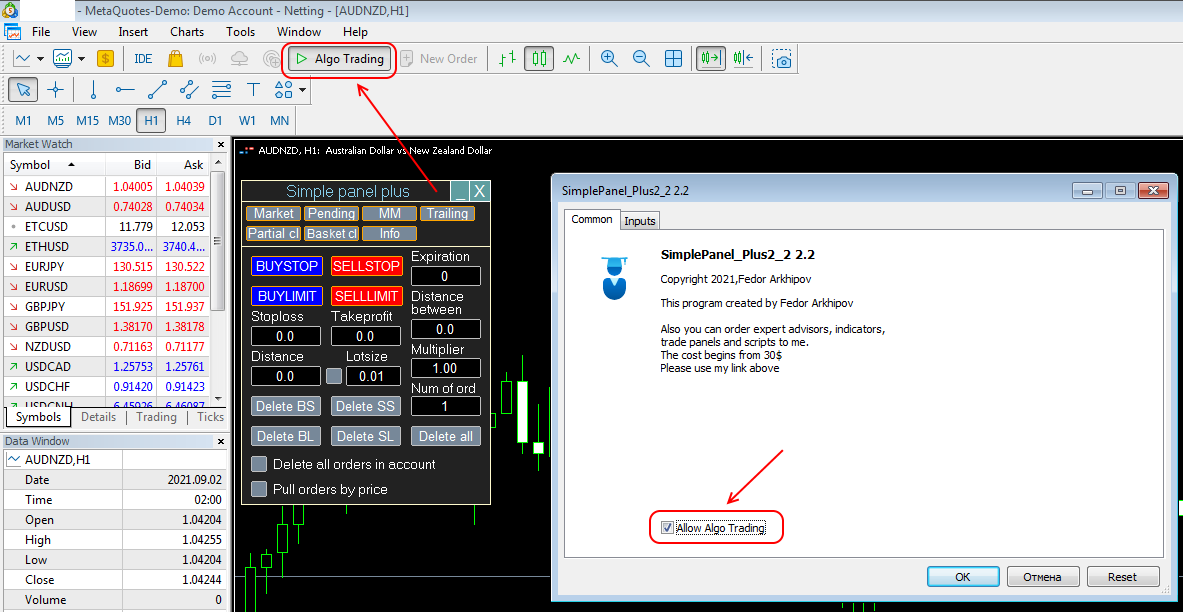This screenshot has height=612, width=1183.
Task: Open the new chart icon in toolbar
Action: click(23, 58)
